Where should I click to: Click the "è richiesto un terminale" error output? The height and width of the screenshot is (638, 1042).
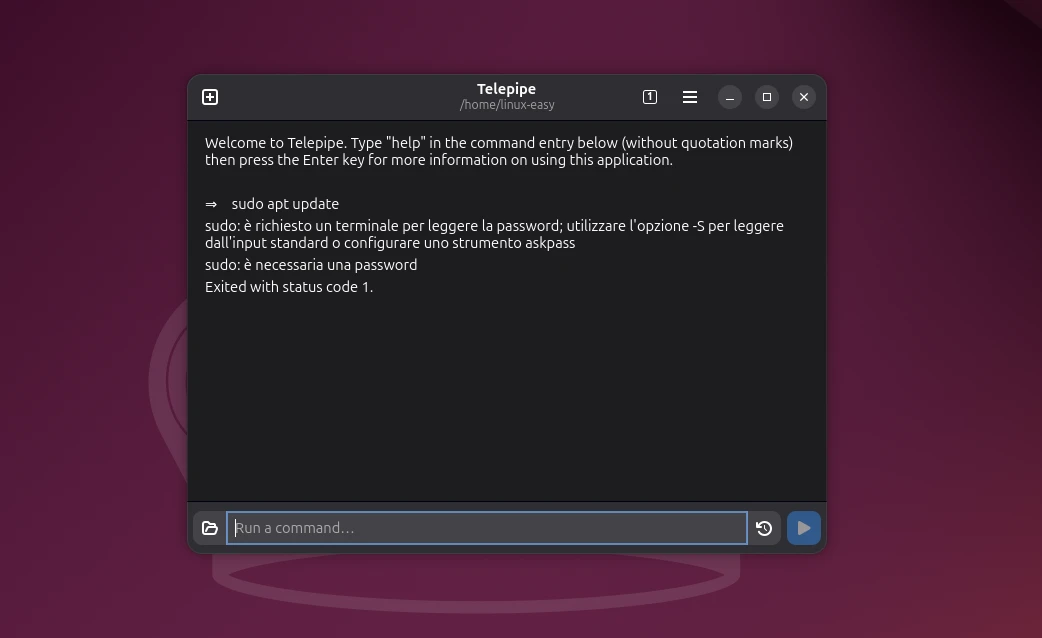click(494, 234)
